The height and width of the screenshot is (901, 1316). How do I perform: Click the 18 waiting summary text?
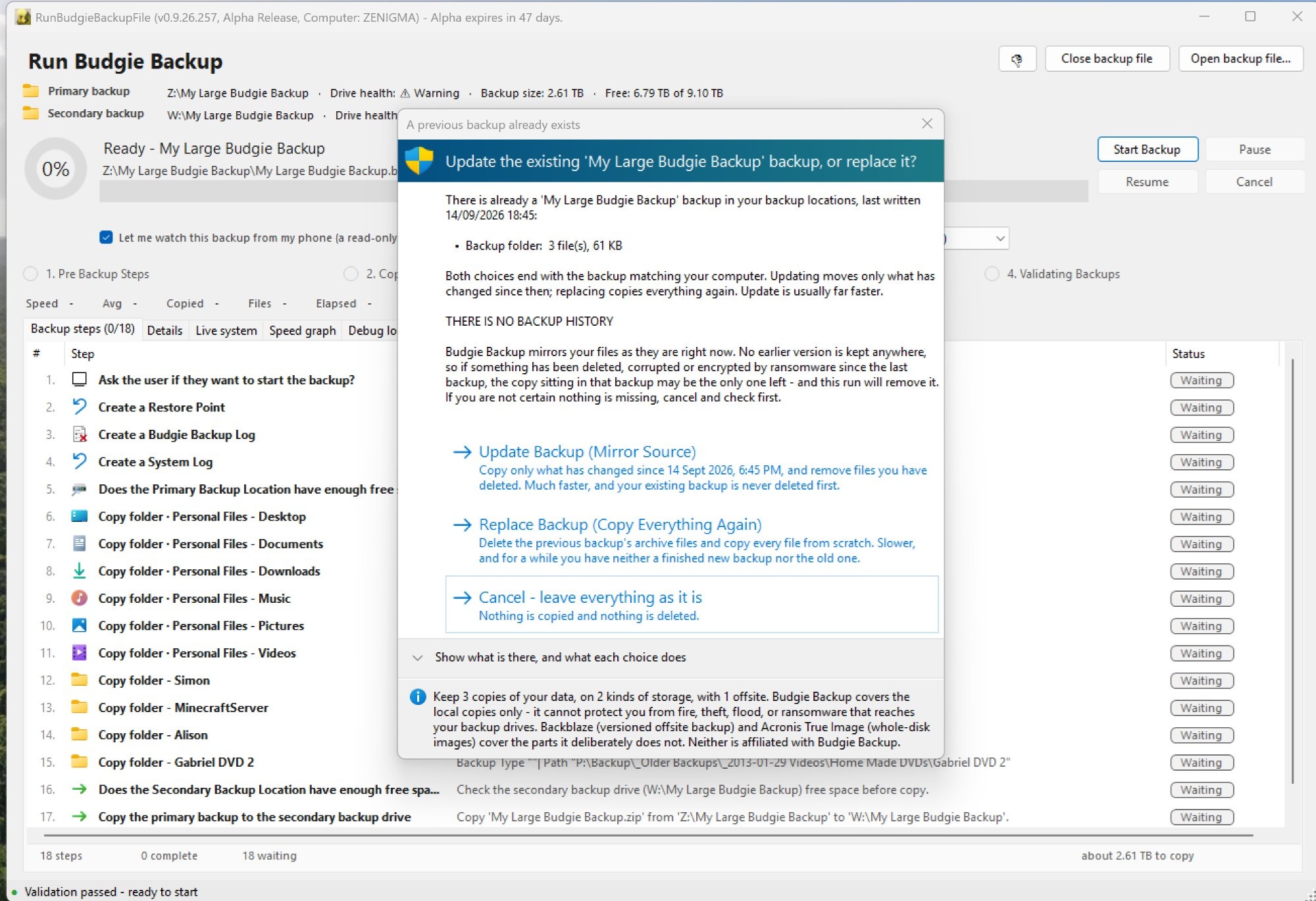coord(269,856)
